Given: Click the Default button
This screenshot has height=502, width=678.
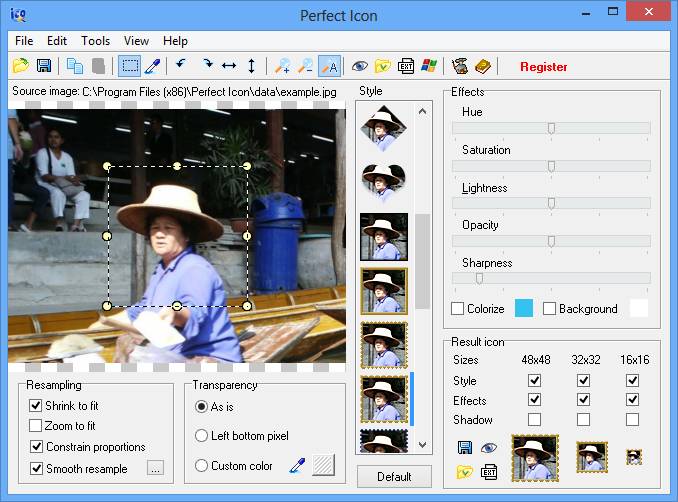Looking at the screenshot, I should pyautogui.click(x=394, y=477).
